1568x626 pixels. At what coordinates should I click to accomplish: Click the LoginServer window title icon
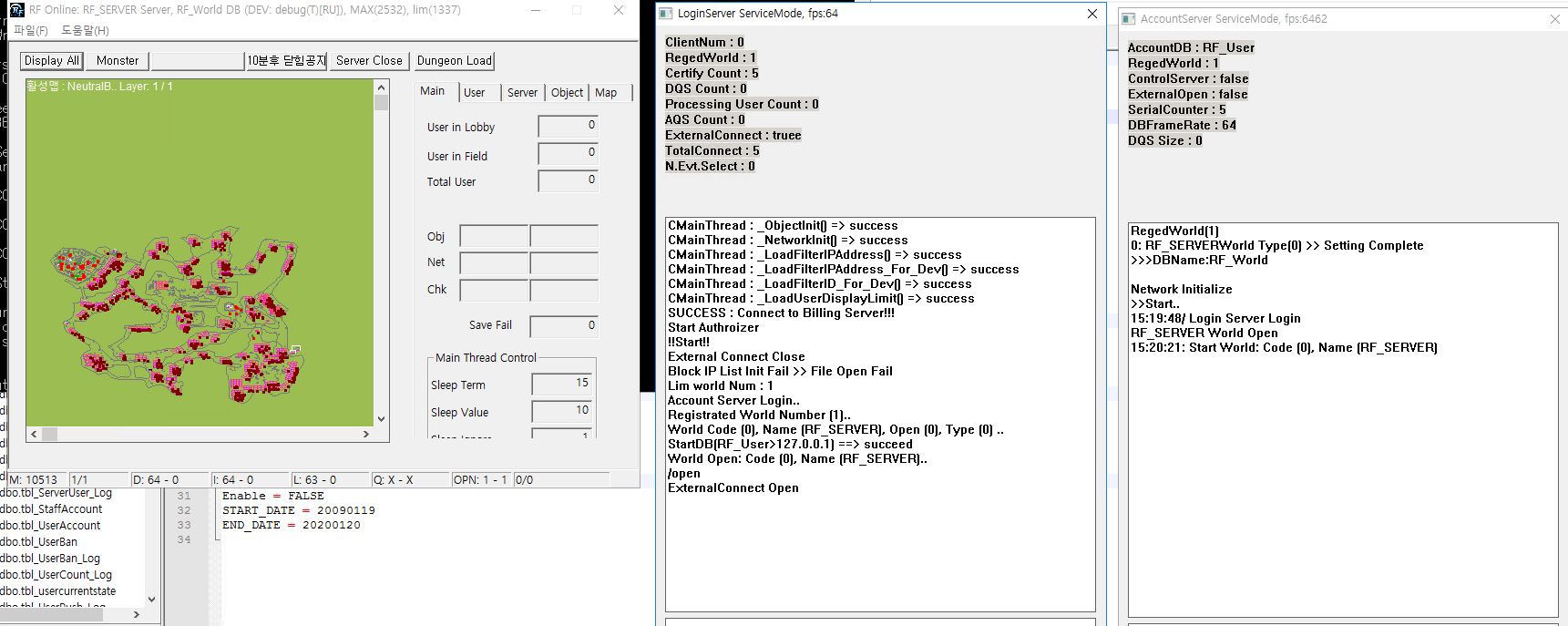[666, 14]
